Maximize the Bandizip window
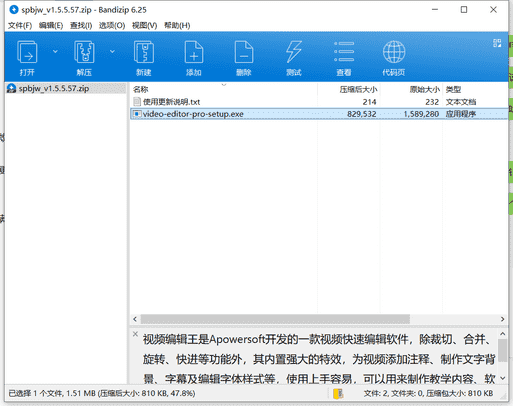This screenshot has width=513, height=406. click(x=464, y=10)
